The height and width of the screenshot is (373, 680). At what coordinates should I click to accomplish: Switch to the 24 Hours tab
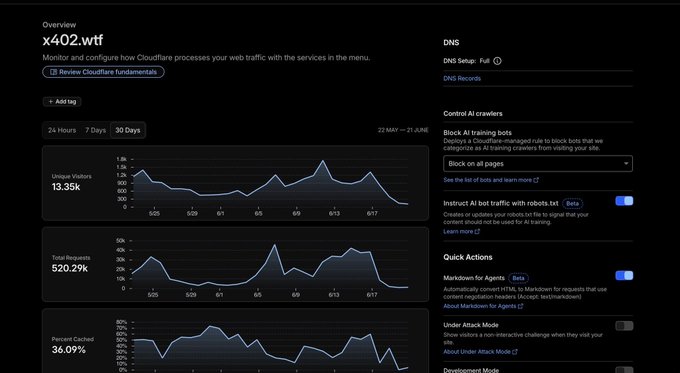tap(62, 130)
